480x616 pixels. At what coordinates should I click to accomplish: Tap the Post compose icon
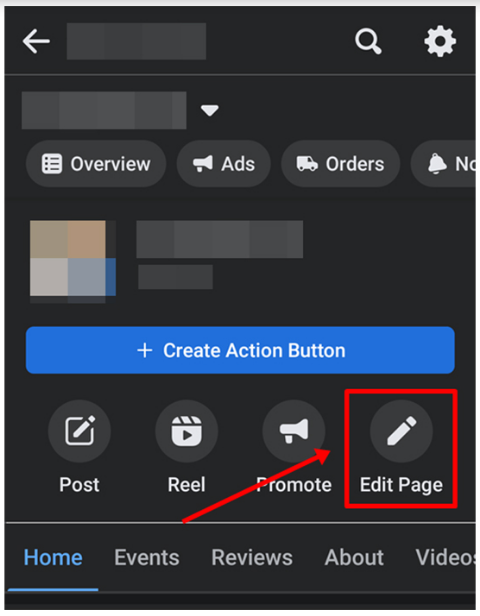click(79, 431)
